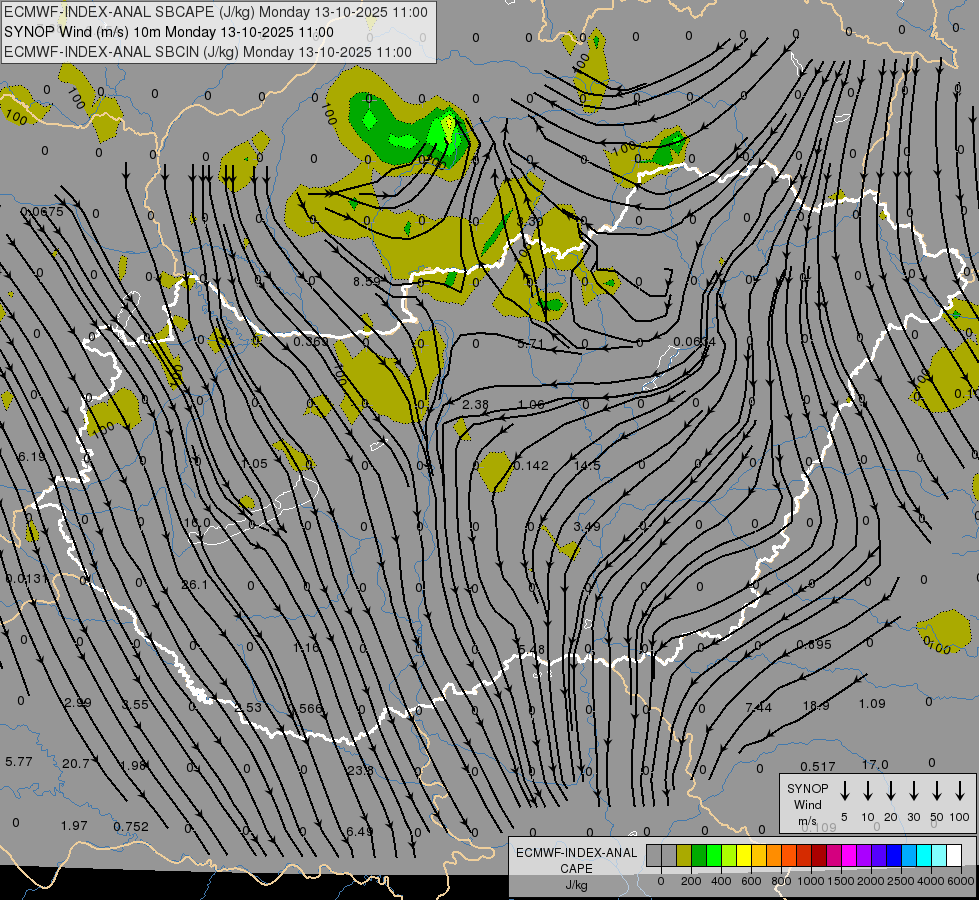Click the 5.71 value on the map
979x900 pixels.
tap(531, 344)
